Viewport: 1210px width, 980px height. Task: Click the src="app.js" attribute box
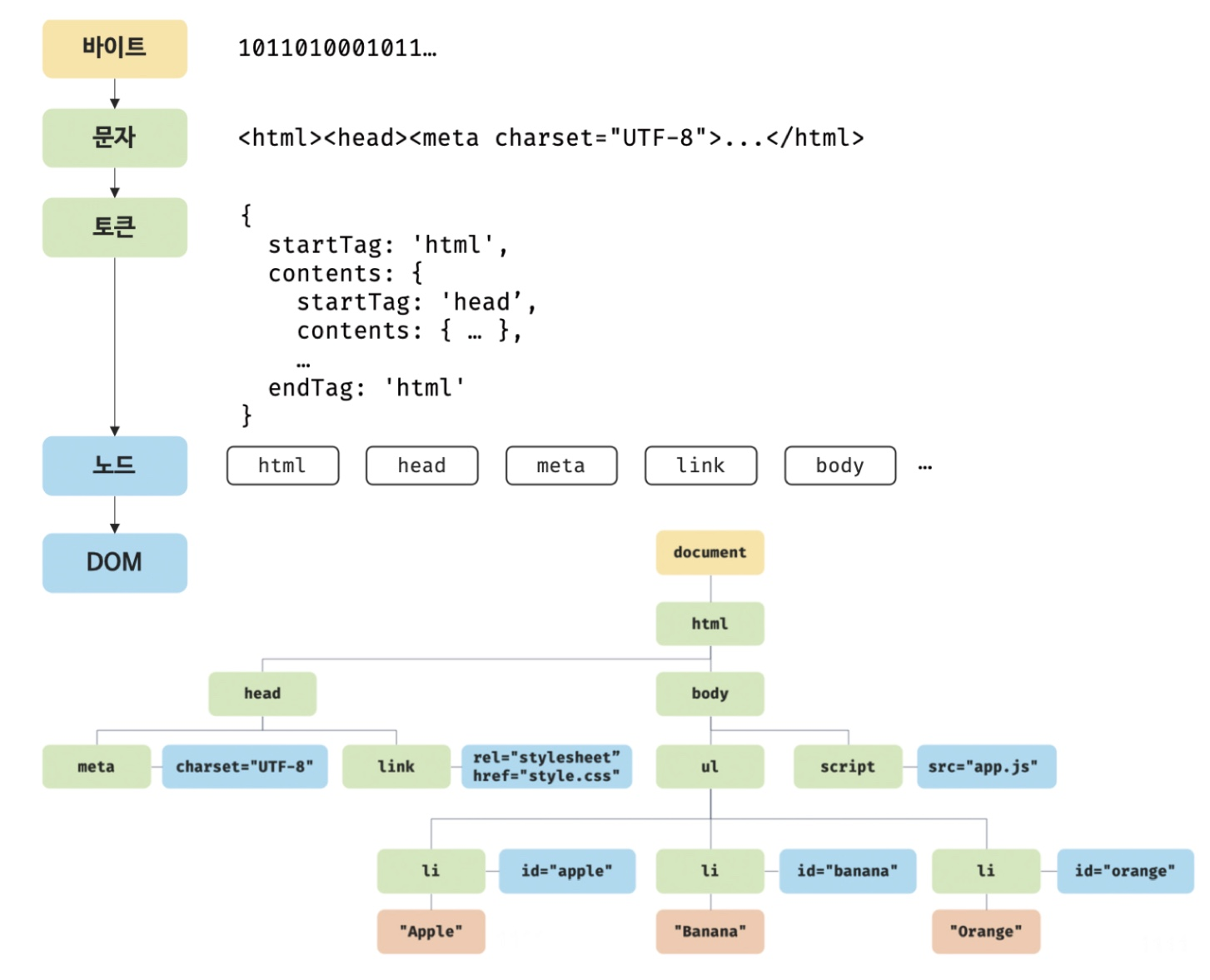coord(986,767)
